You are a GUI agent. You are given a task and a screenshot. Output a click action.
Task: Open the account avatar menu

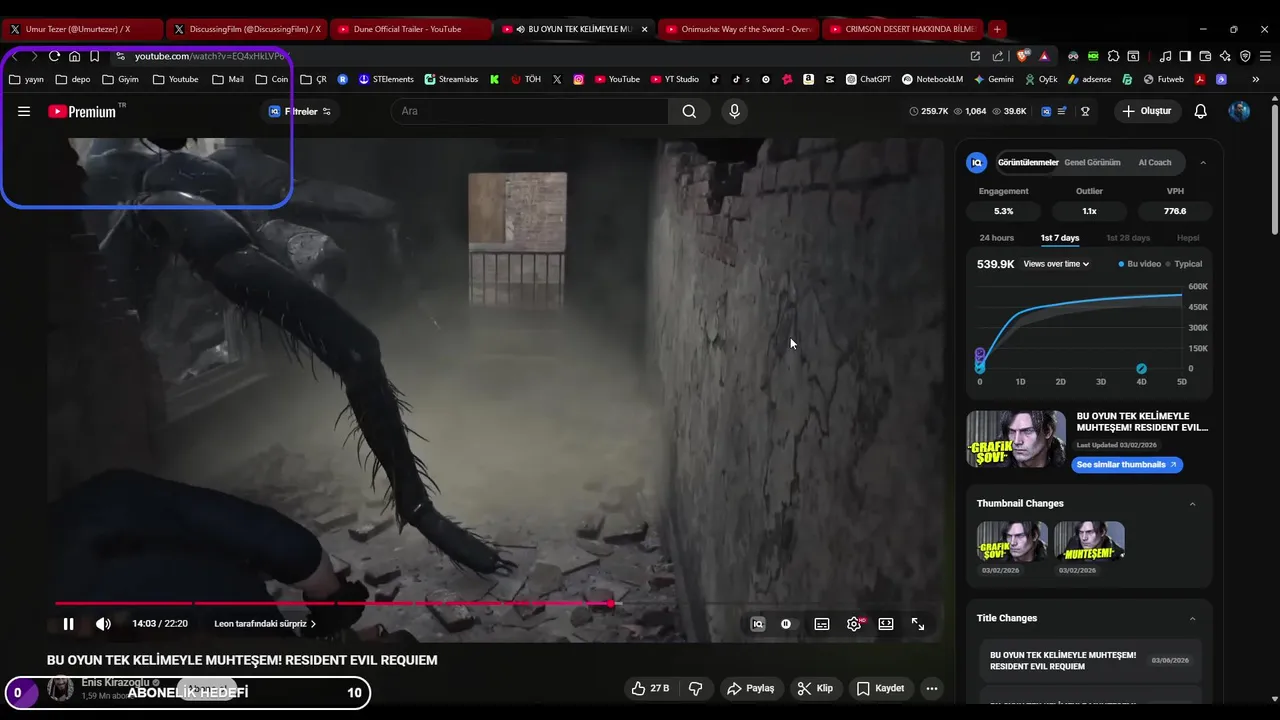[1239, 111]
